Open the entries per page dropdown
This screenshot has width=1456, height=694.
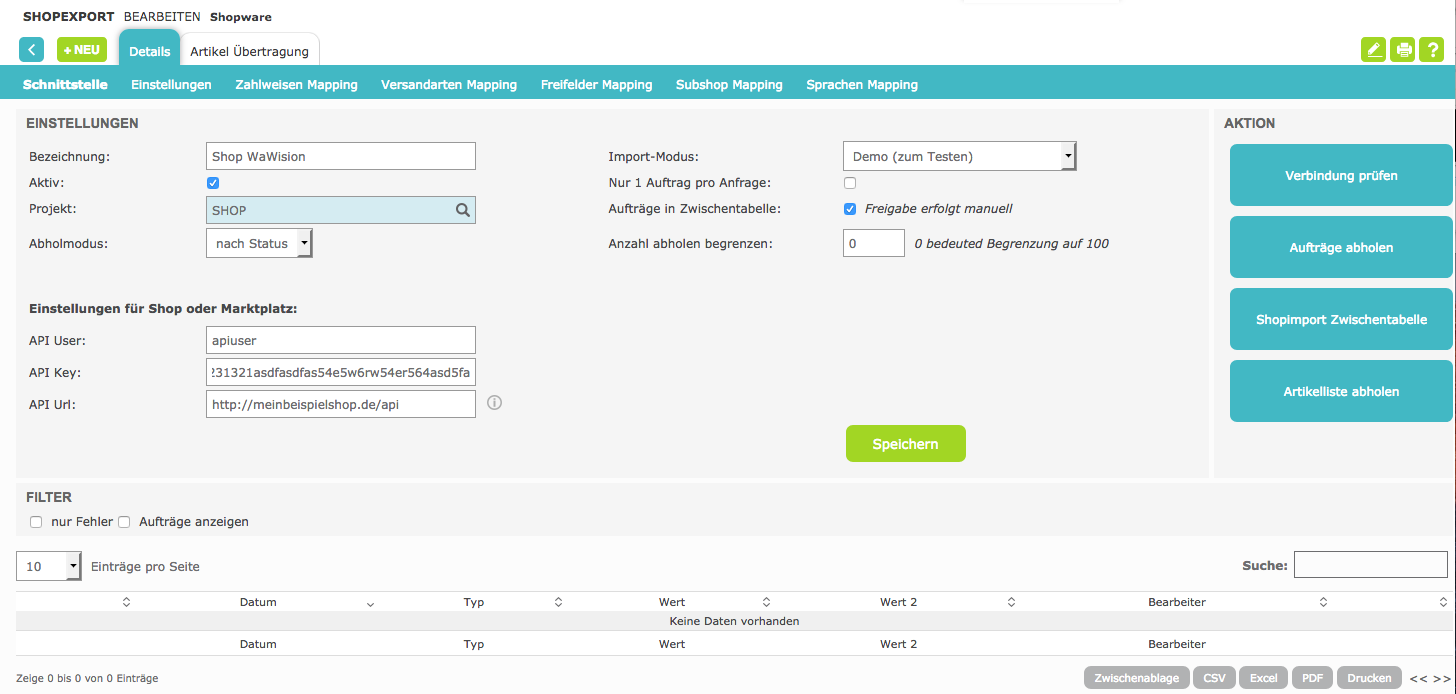tap(49, 566)
